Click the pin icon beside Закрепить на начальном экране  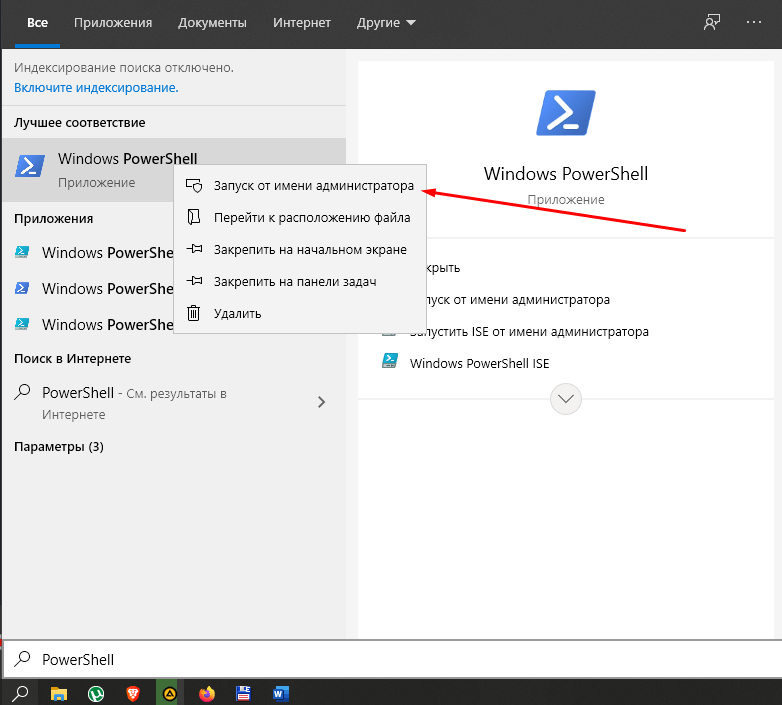pyautogui.click(x=194, y=249)
